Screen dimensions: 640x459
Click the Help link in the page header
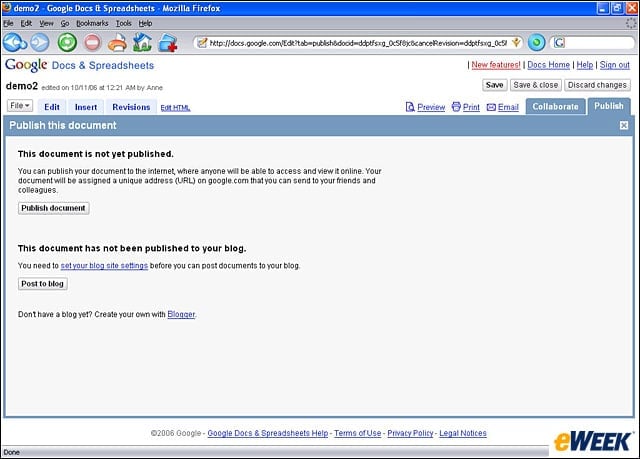click(x=584, y=65)
